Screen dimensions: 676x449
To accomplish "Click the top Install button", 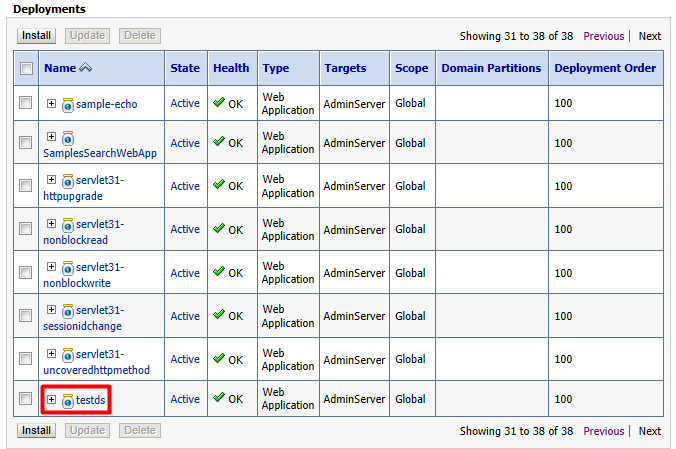I will [37, 35].
